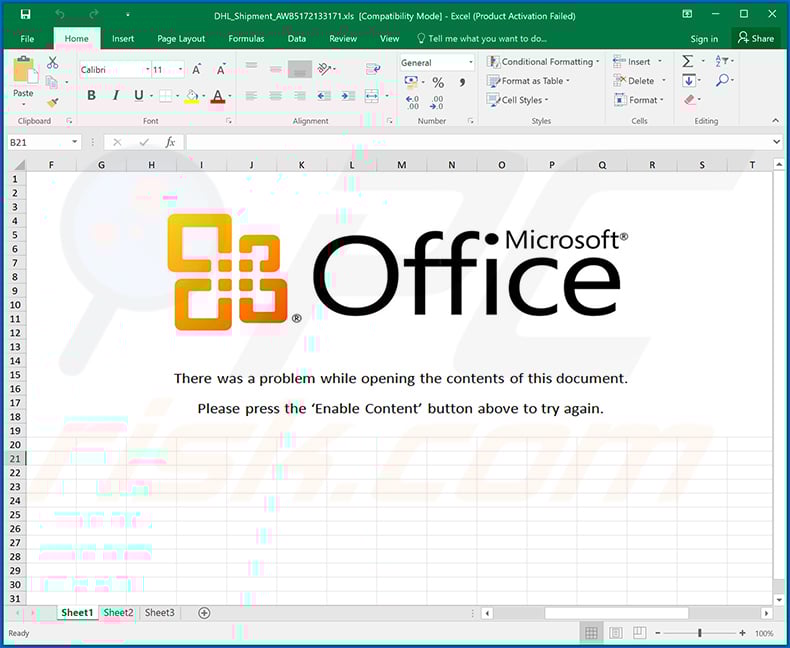Click the Fill down arrow icon
The height and width of the screenshot is (648, 790).
click(x=689, y=81)
